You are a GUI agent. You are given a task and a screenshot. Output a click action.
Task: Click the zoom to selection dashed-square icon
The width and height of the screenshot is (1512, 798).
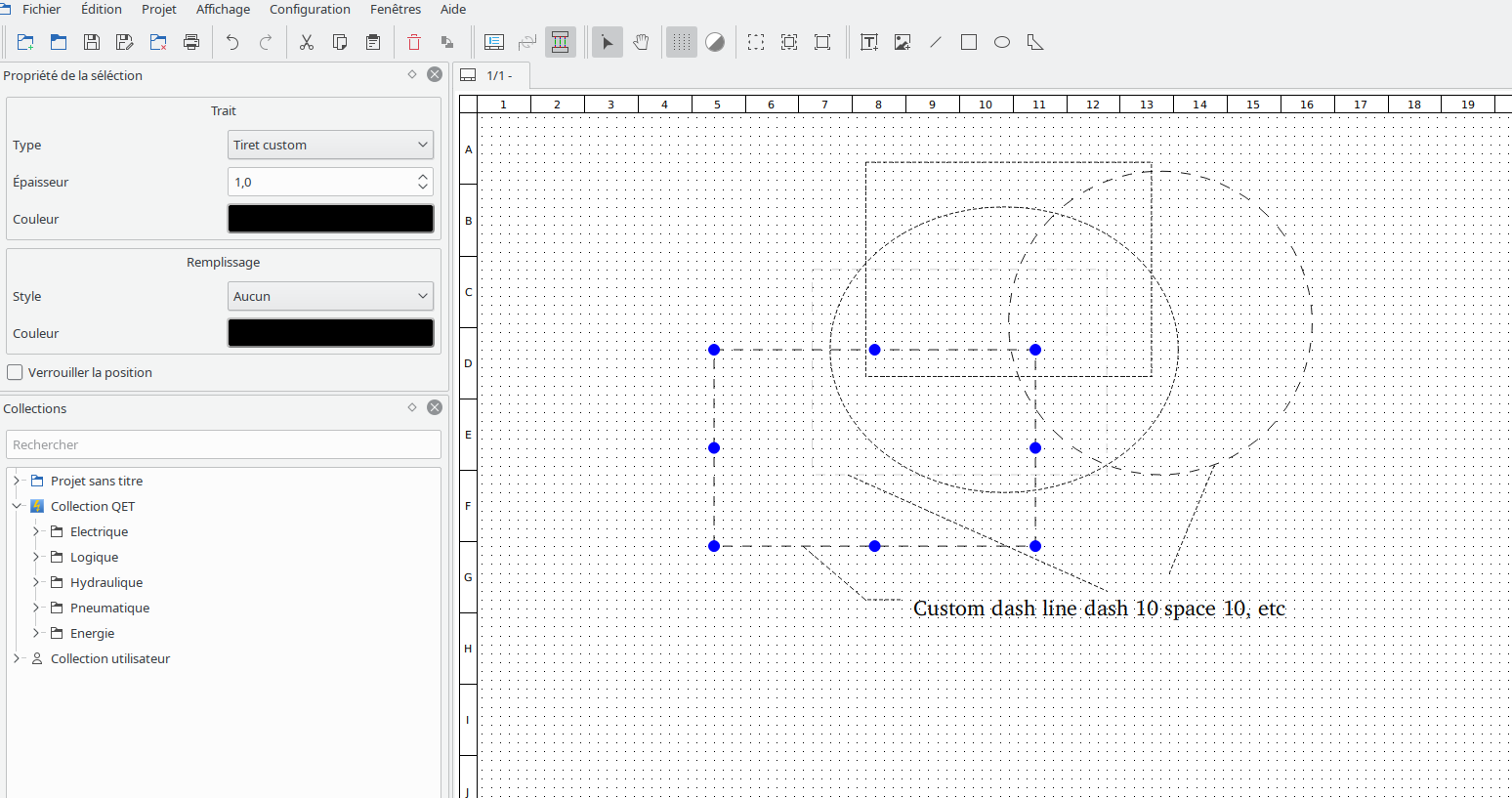pyautogui.click(x=756, y=42)
